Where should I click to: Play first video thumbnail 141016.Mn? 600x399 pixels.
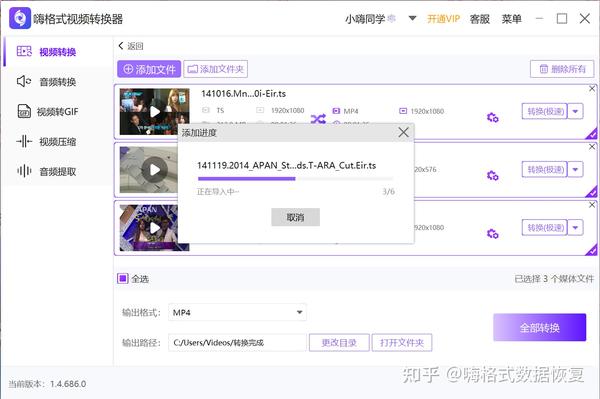[x=155, y=112]
